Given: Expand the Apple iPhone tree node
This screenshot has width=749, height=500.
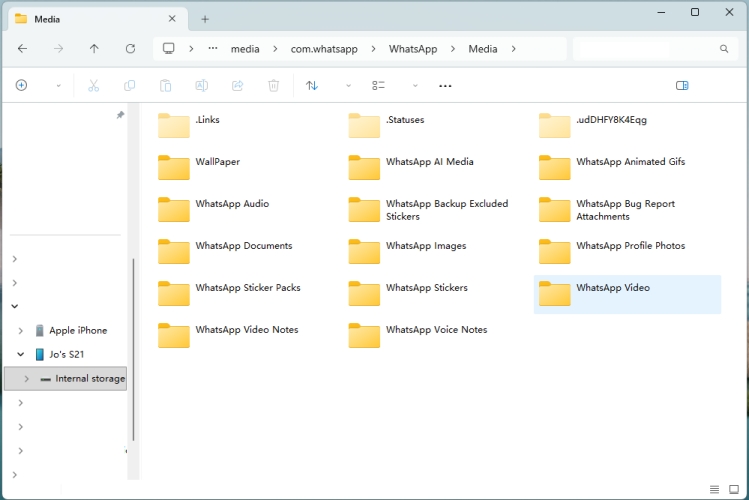Looking at the screenshot, I should (21, 330).
